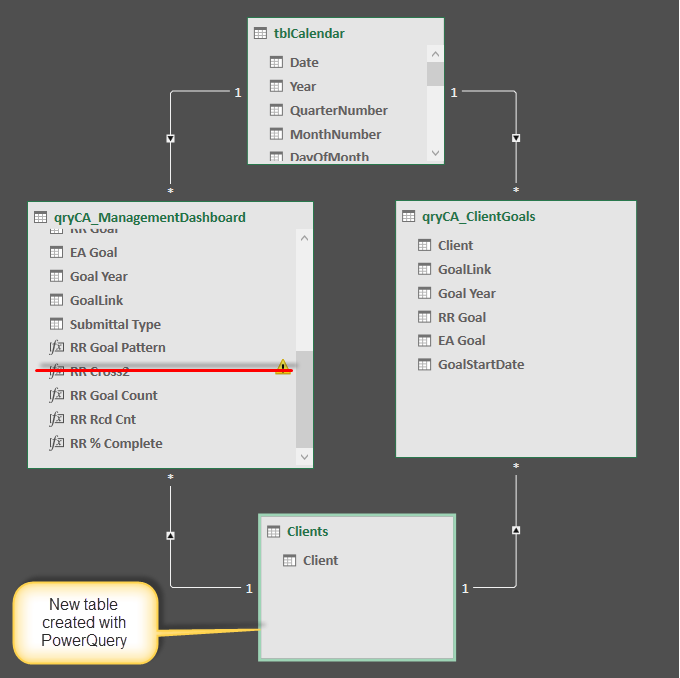680x678 pixels.
Task: Select the Clients table header icon
Action: tap(274, 531)
